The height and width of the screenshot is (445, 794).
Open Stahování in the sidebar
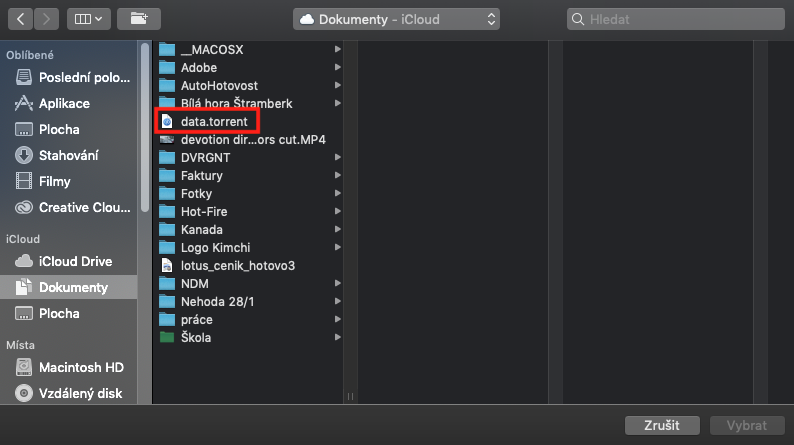68,155
